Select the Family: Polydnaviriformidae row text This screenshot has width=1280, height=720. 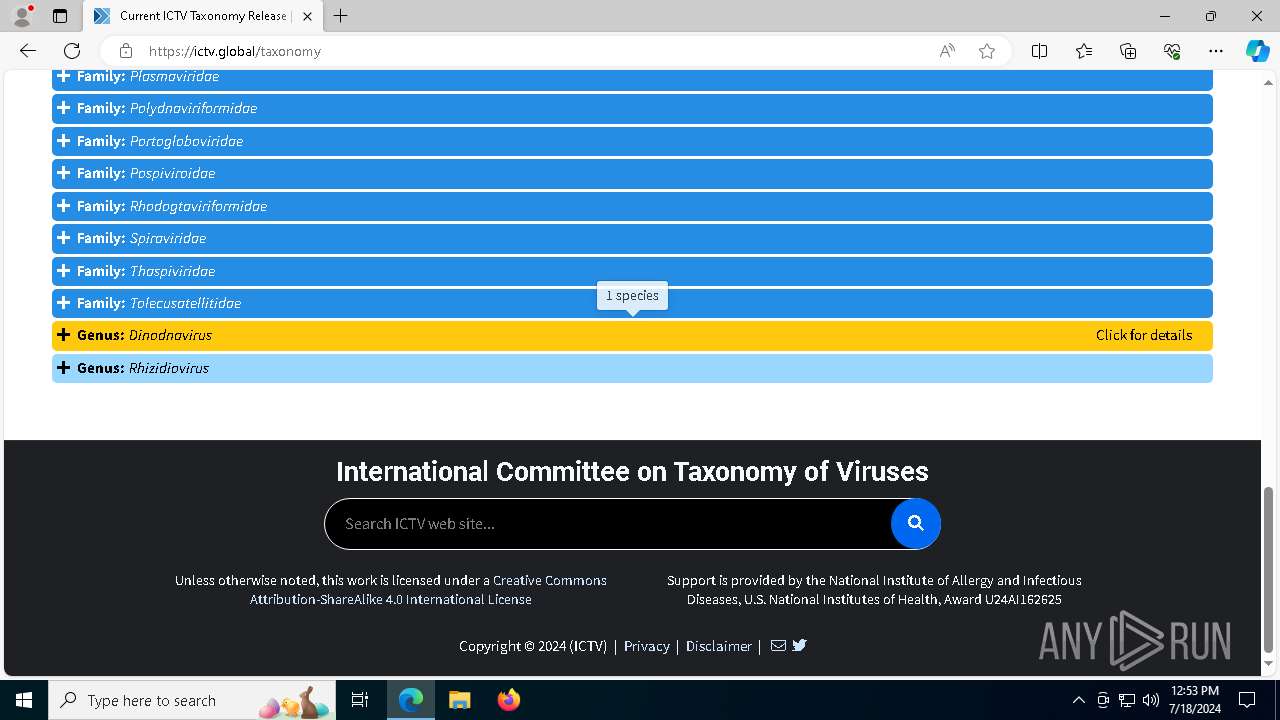tap(167, 108)
